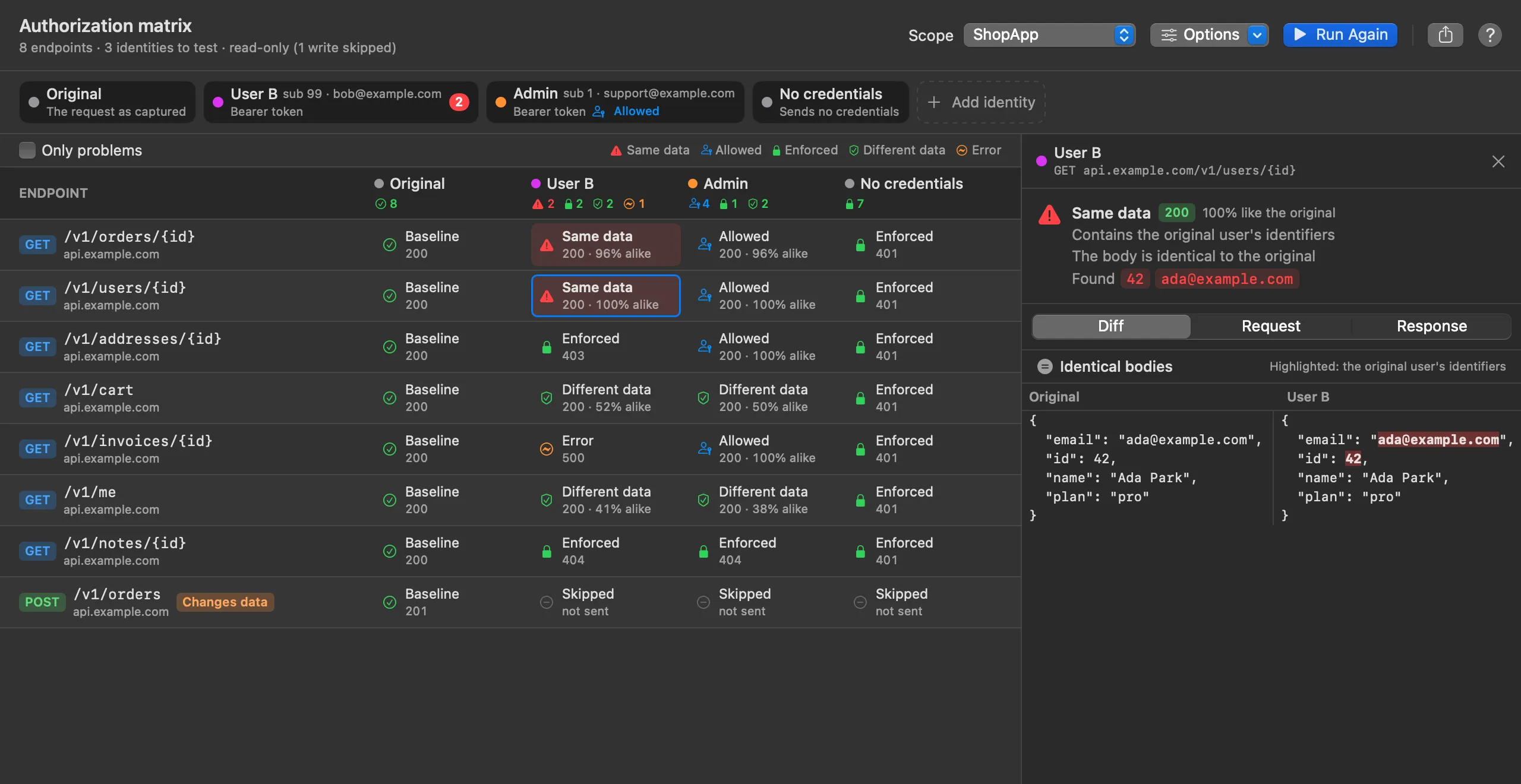Click the Identical bodies equals icon
1521x784 pixels.
tap(1044, 366)
